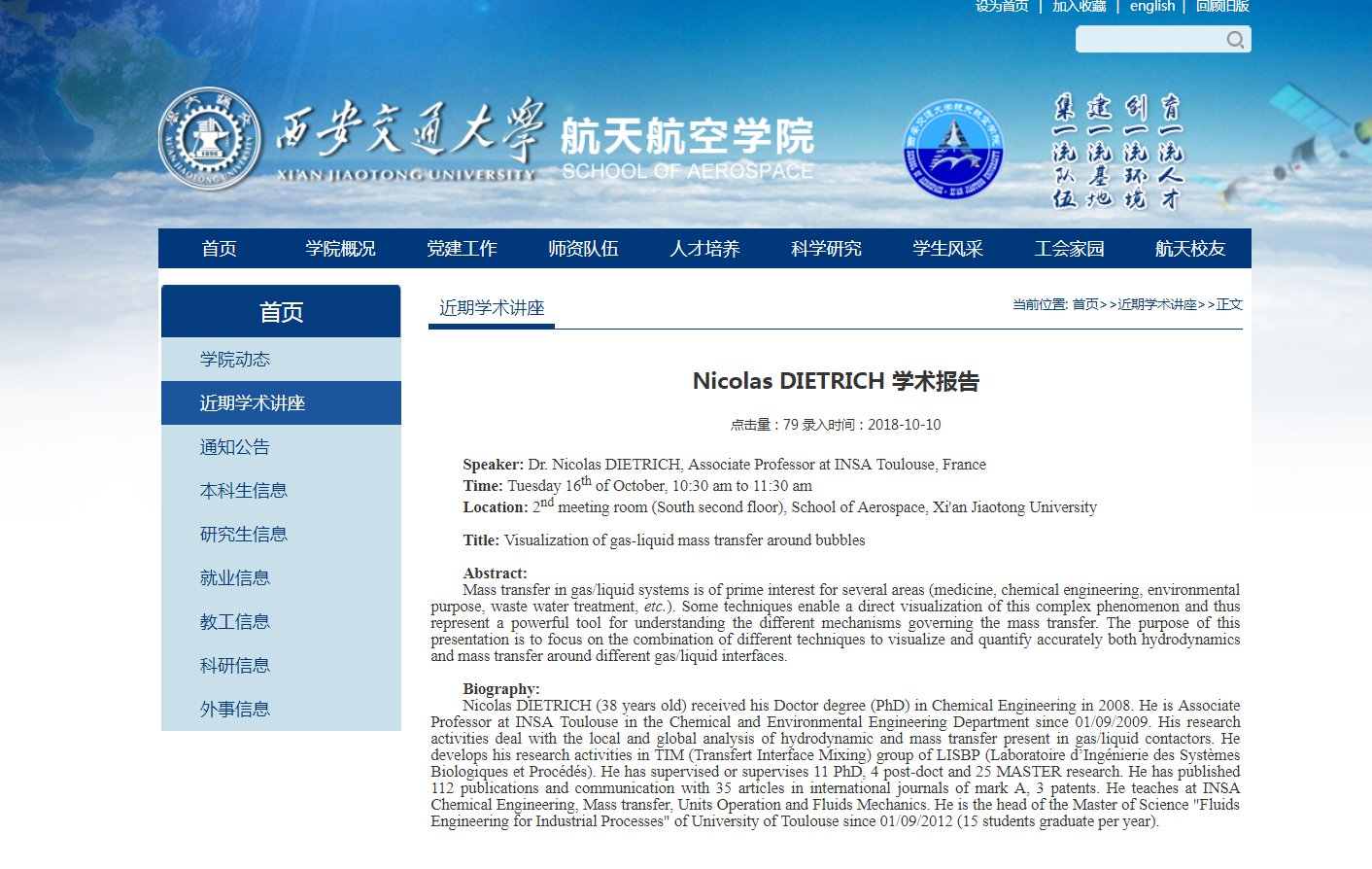Click the 当前位置 breadcrumb label

point(1040,304)
